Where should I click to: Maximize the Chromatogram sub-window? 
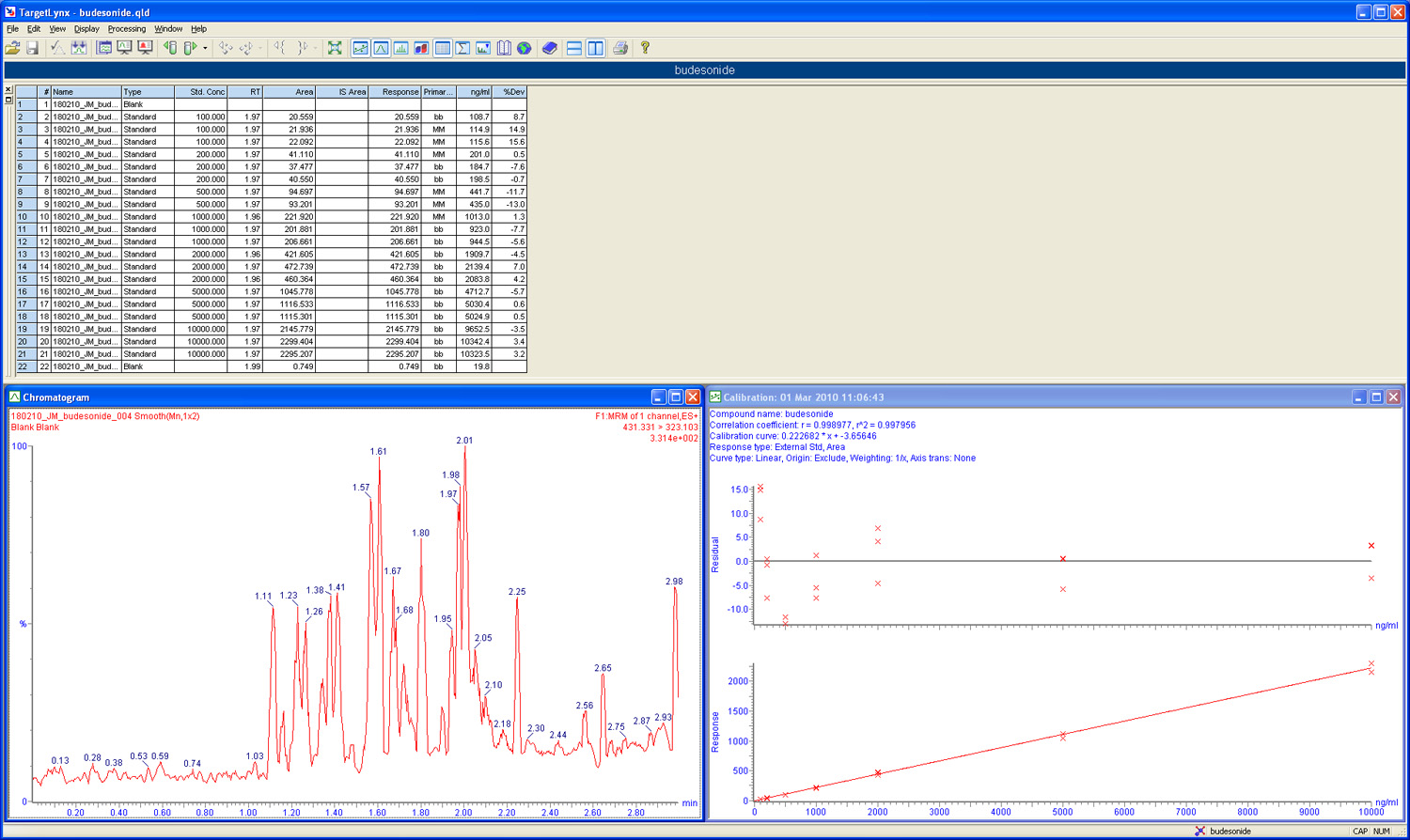(x=675, y=397)
